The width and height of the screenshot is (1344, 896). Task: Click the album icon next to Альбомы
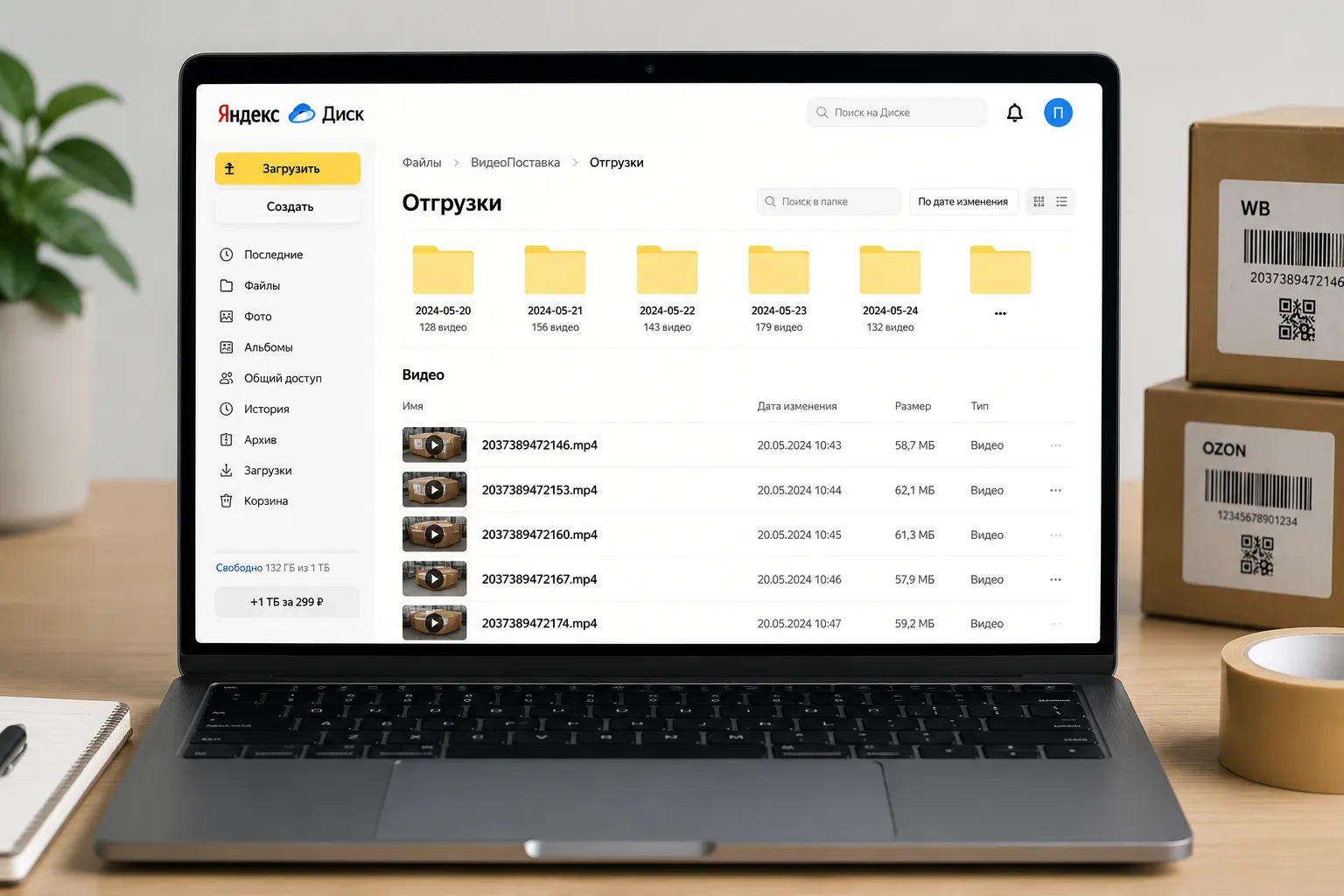[x=226, y=347]
